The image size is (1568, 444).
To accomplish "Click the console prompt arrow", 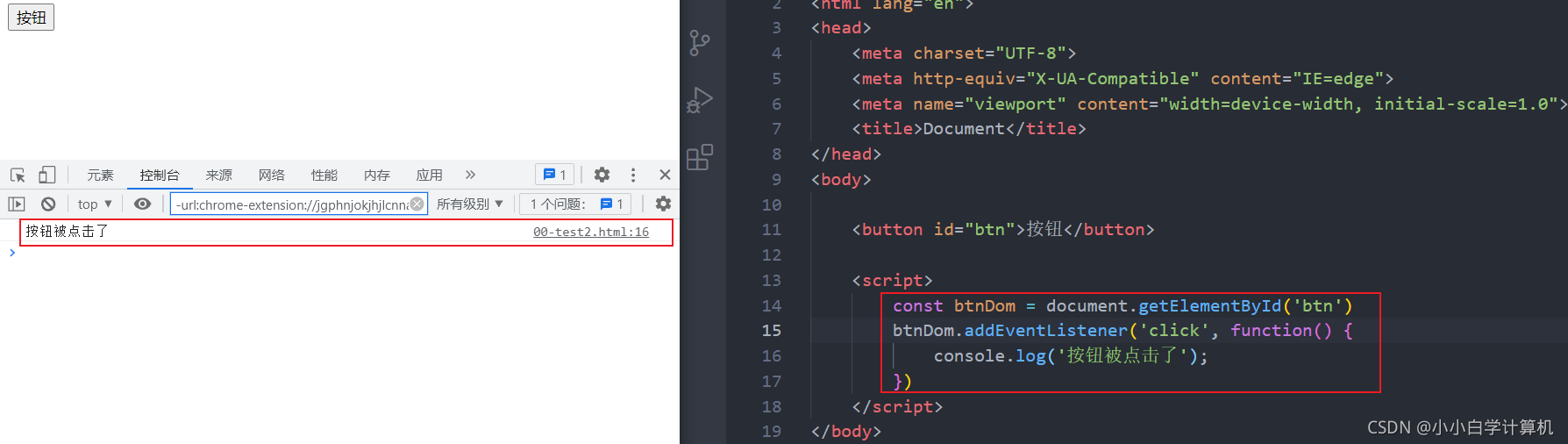I will tap(12, 253).
